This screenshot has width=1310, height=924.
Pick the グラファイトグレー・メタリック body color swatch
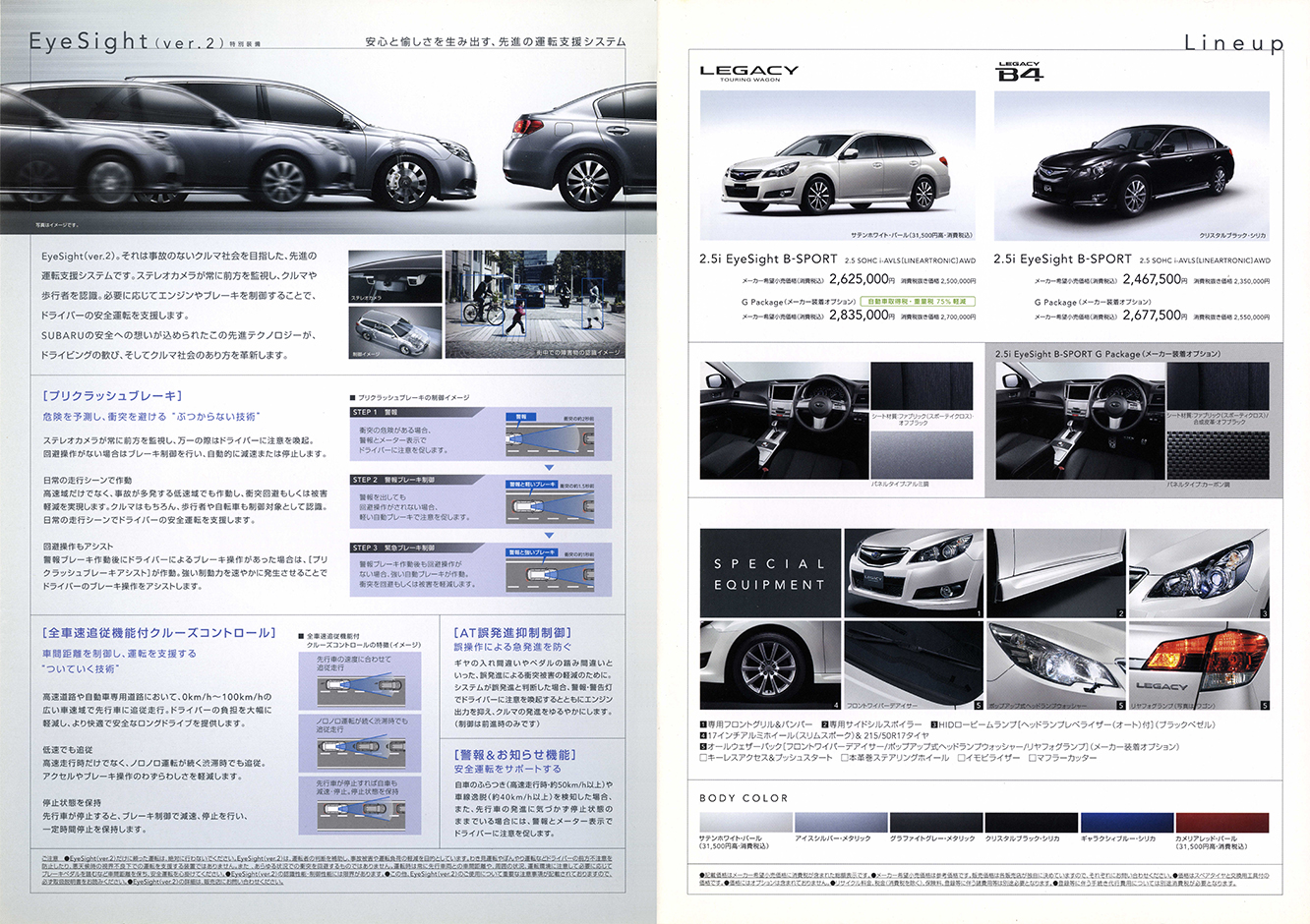(935, 823)
